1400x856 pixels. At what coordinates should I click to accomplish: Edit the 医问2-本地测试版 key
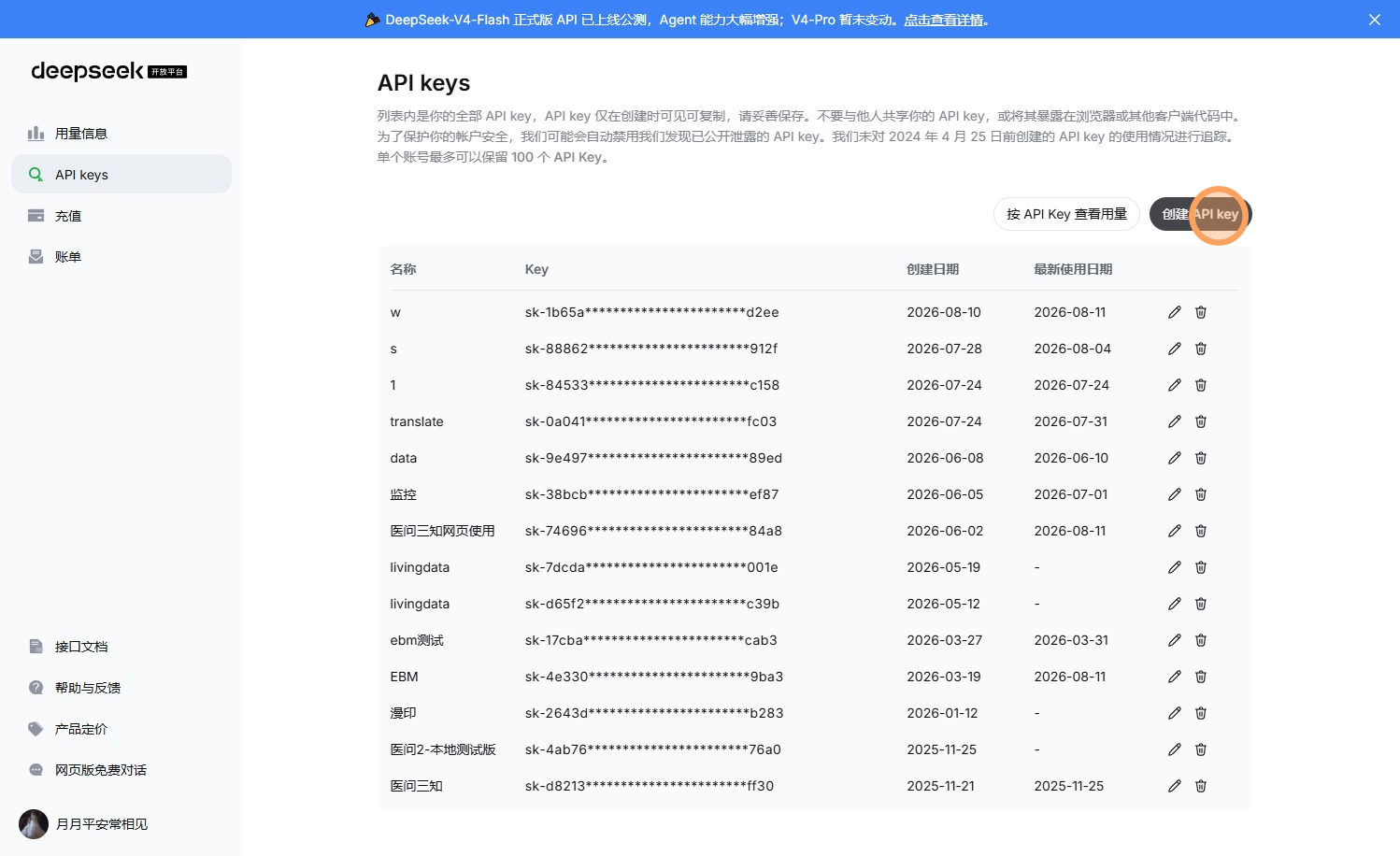point(1175,749)
